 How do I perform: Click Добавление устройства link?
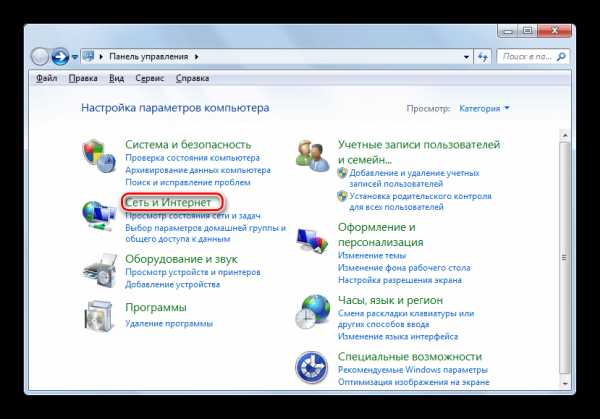point(173,284)
